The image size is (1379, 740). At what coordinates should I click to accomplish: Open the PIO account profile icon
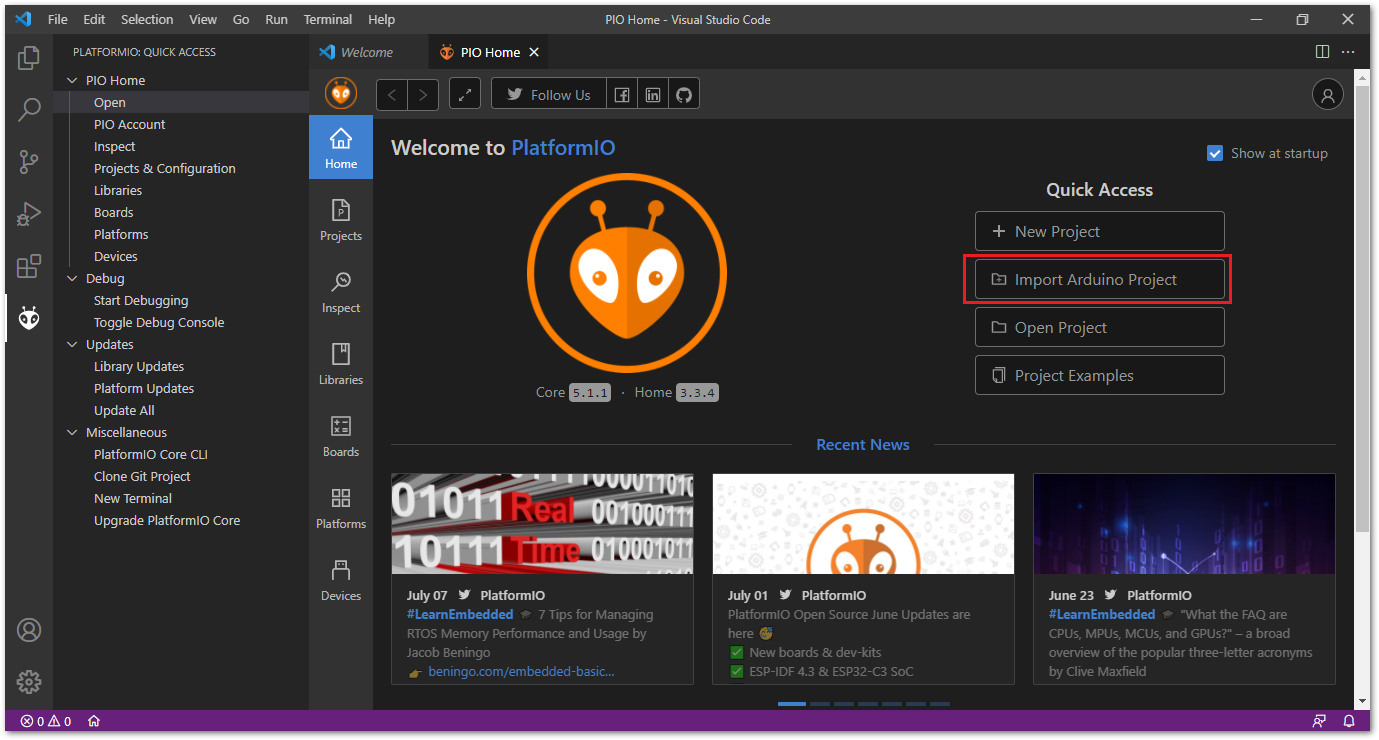click(1327, 95)
